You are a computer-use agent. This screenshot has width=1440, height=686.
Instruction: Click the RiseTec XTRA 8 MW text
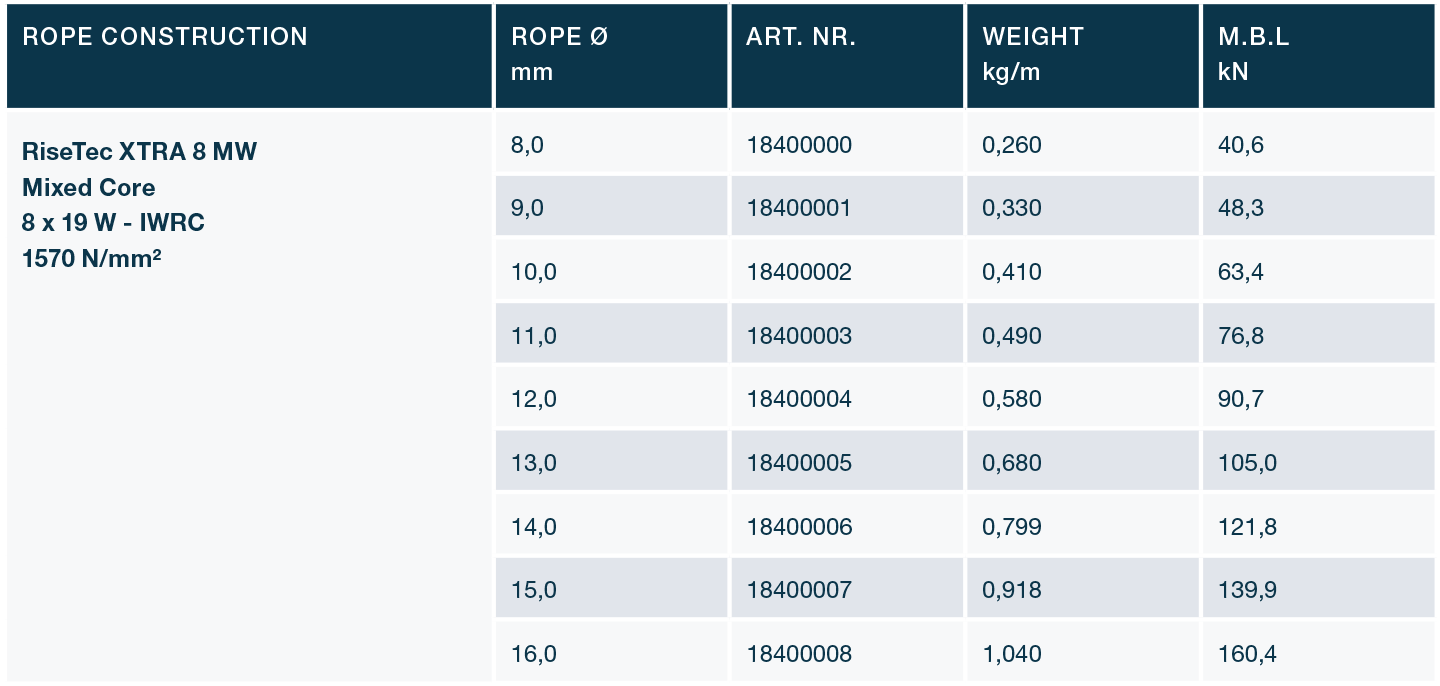pos(140,152)
